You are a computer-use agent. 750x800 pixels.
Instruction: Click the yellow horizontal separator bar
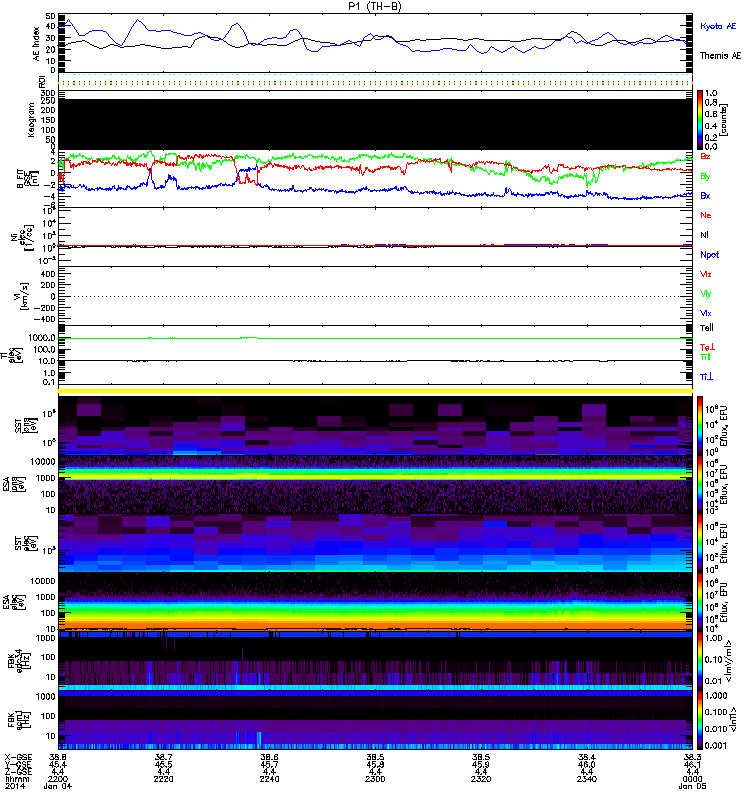[x=376, y=391]
